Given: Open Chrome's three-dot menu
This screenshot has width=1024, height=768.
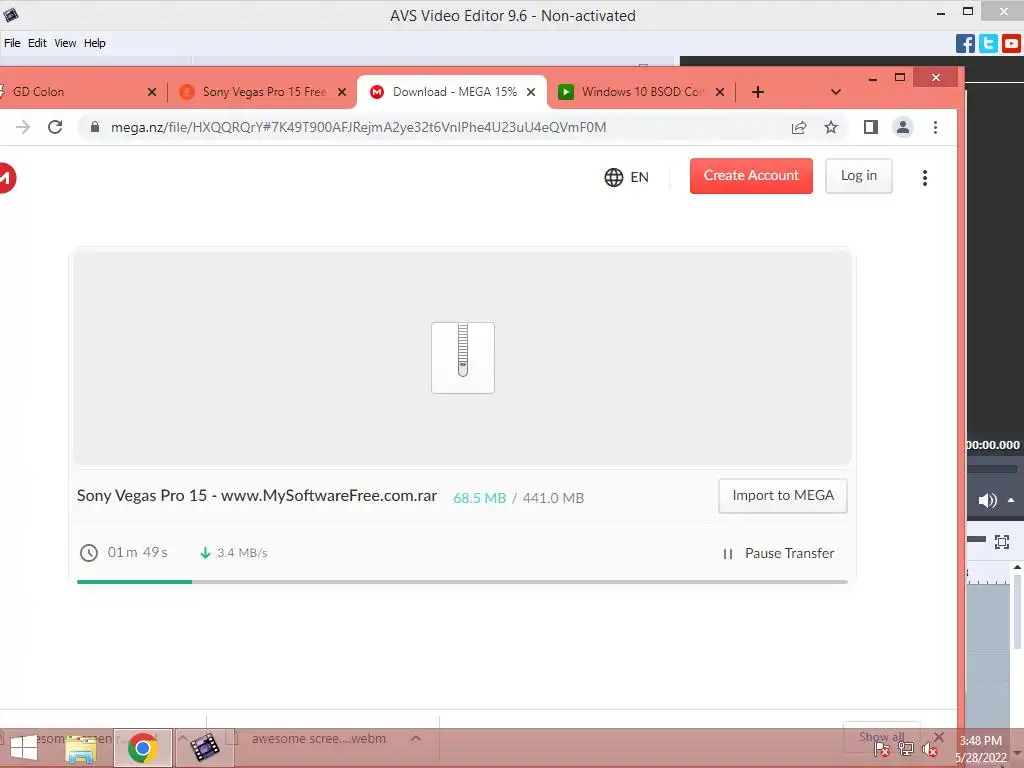Looking at the screenshot, I should pos(935,127).
